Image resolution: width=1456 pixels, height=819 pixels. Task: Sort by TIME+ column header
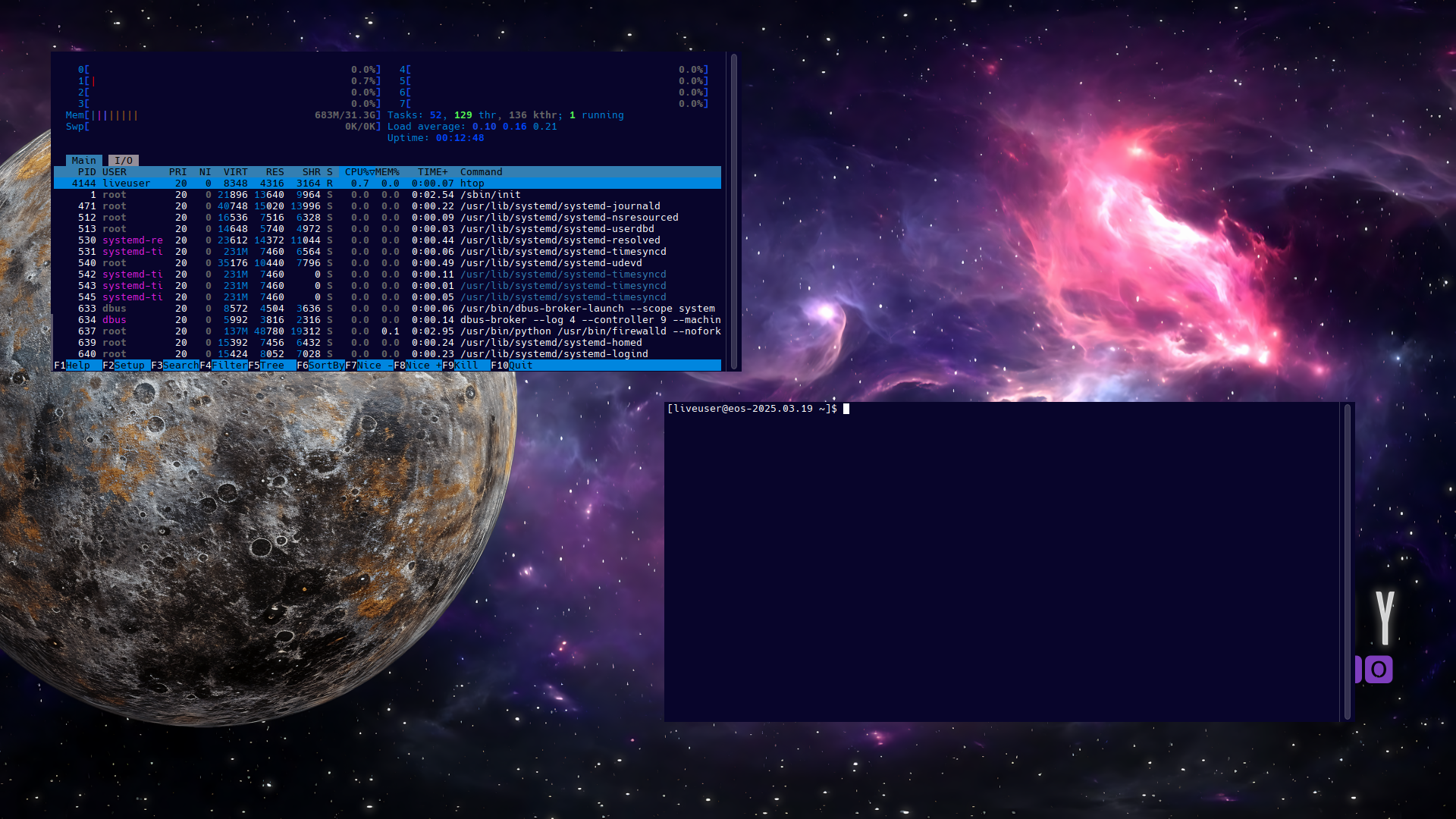[433, 172]
